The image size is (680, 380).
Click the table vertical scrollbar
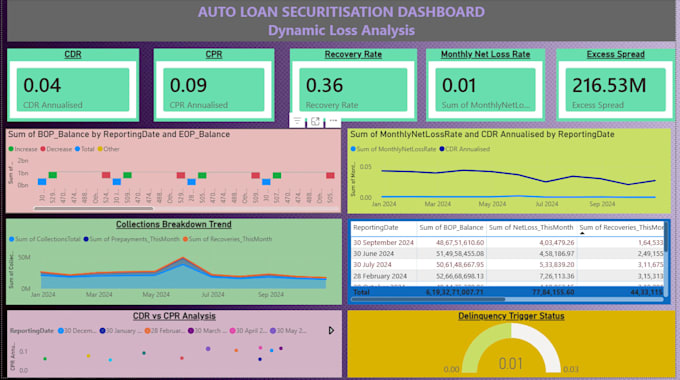click(x=666, y=238)
